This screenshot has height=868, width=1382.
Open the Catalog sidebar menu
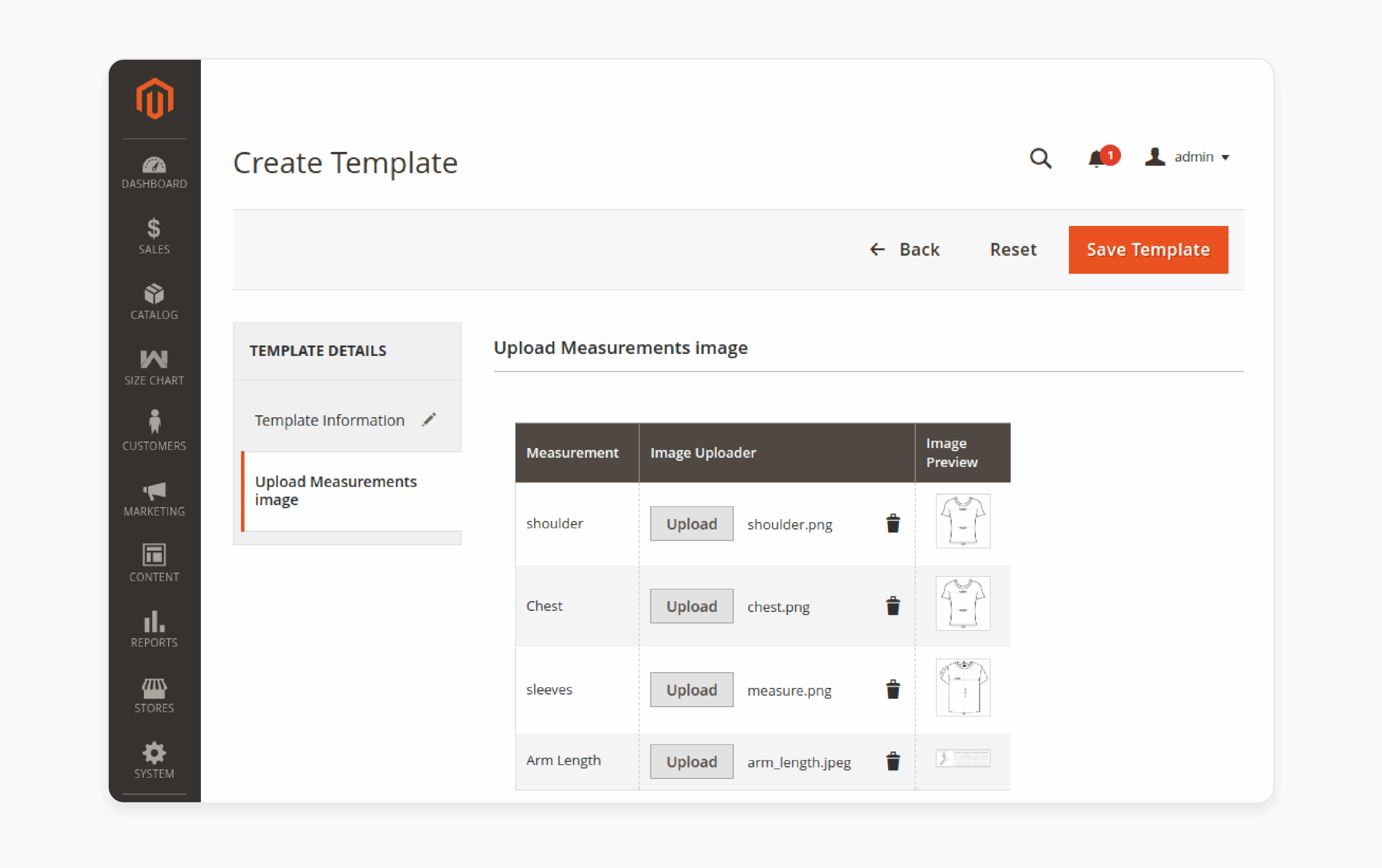(x=154, y=302)
